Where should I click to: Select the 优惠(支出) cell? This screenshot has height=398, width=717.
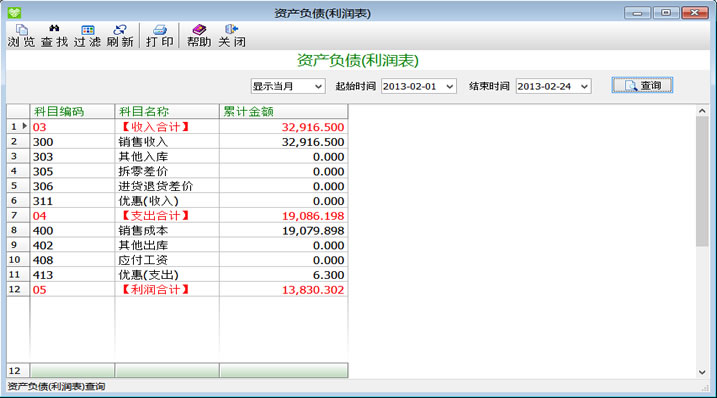point(167,275)
